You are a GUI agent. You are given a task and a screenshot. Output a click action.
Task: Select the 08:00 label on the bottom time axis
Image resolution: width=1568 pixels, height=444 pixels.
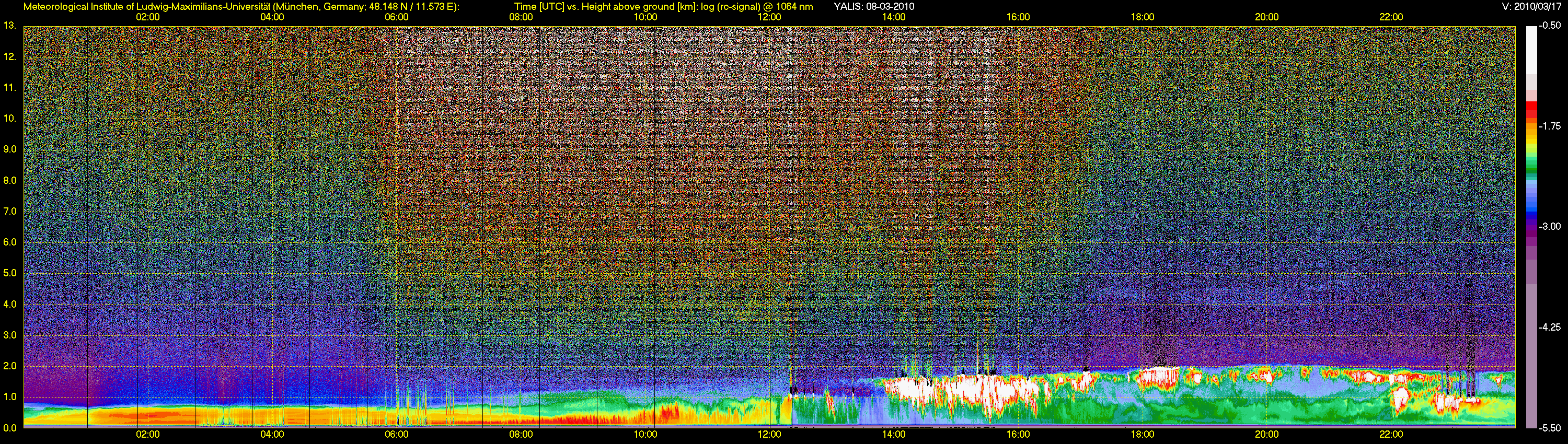(521, 435)
